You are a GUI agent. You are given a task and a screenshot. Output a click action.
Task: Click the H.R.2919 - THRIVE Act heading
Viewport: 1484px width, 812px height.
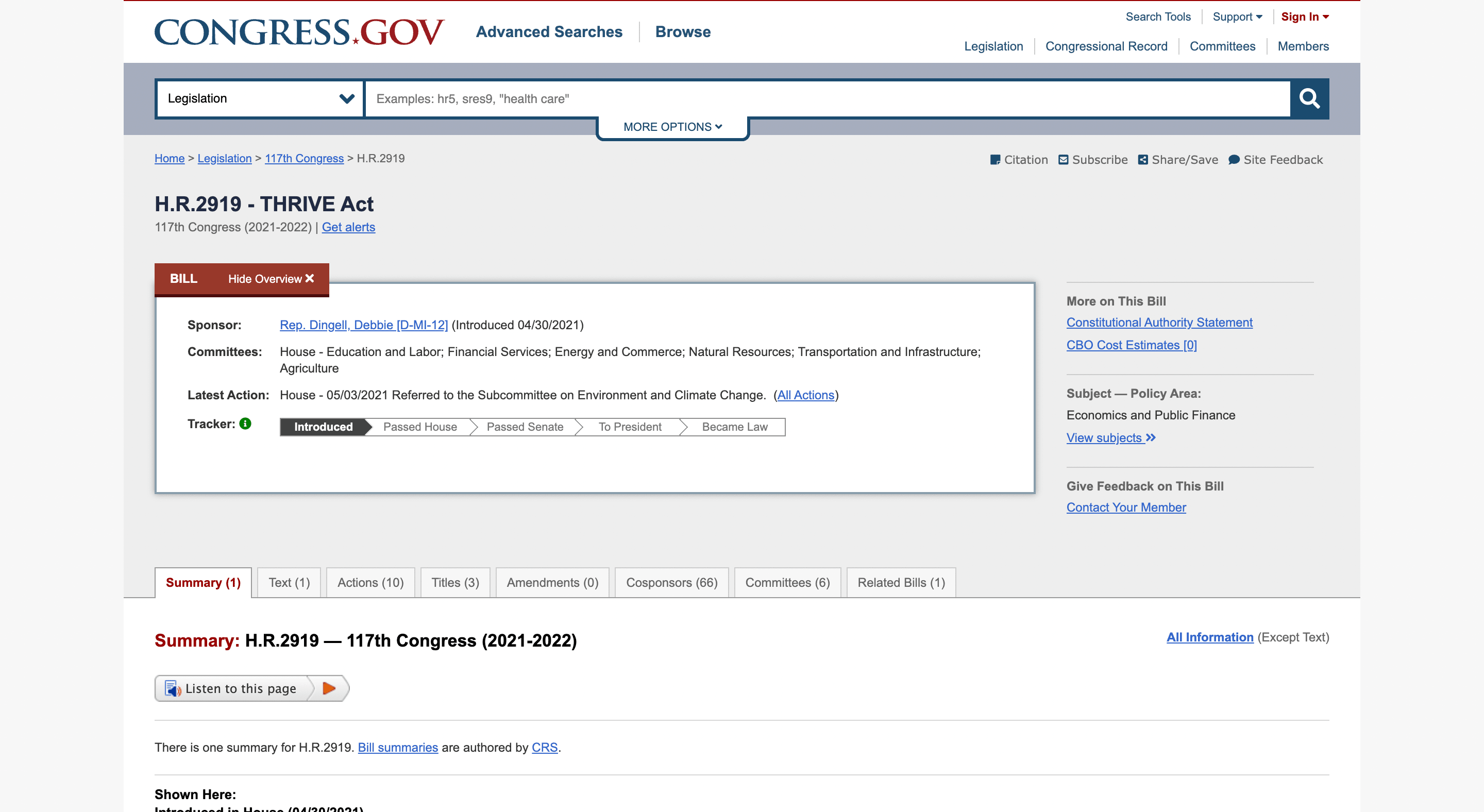[x=264, y=204]
